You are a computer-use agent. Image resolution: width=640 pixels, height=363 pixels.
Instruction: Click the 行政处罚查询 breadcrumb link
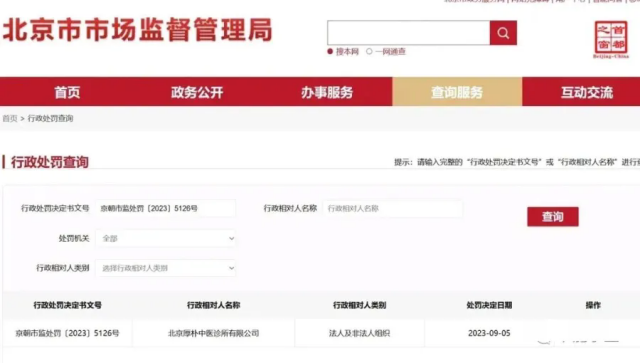tap(50, 118)
